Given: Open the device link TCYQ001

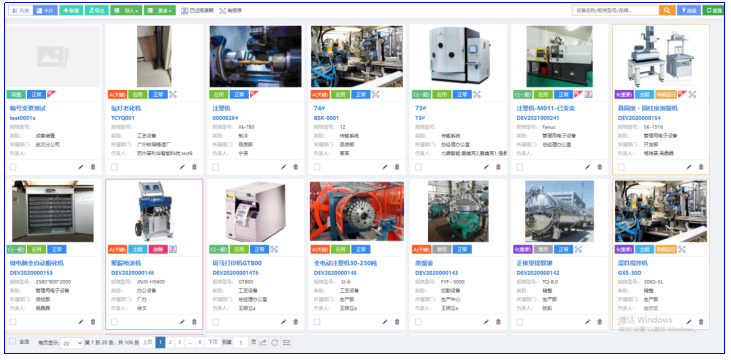Looking at the screenshot, I should pyautogui.click(x=123, y=118).
